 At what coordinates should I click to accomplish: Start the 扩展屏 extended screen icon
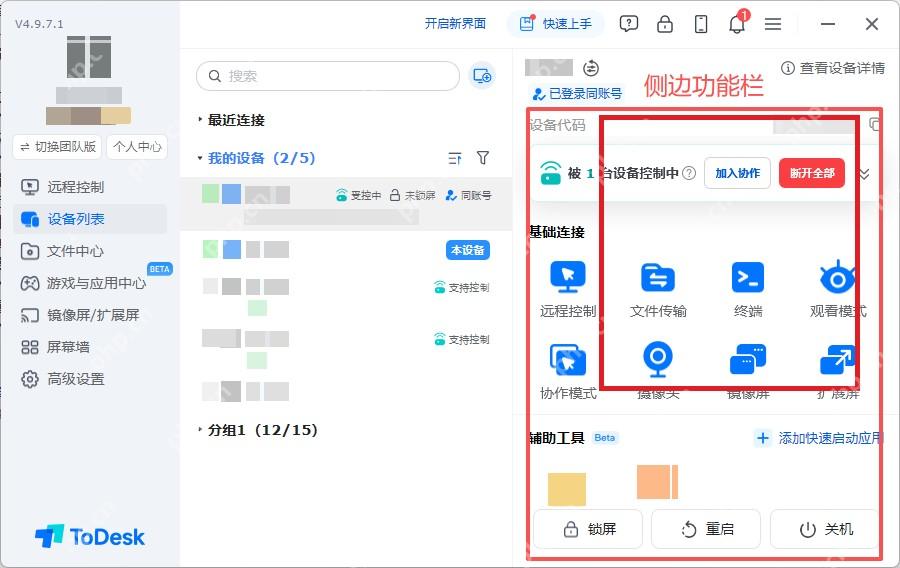click(838, 372)
